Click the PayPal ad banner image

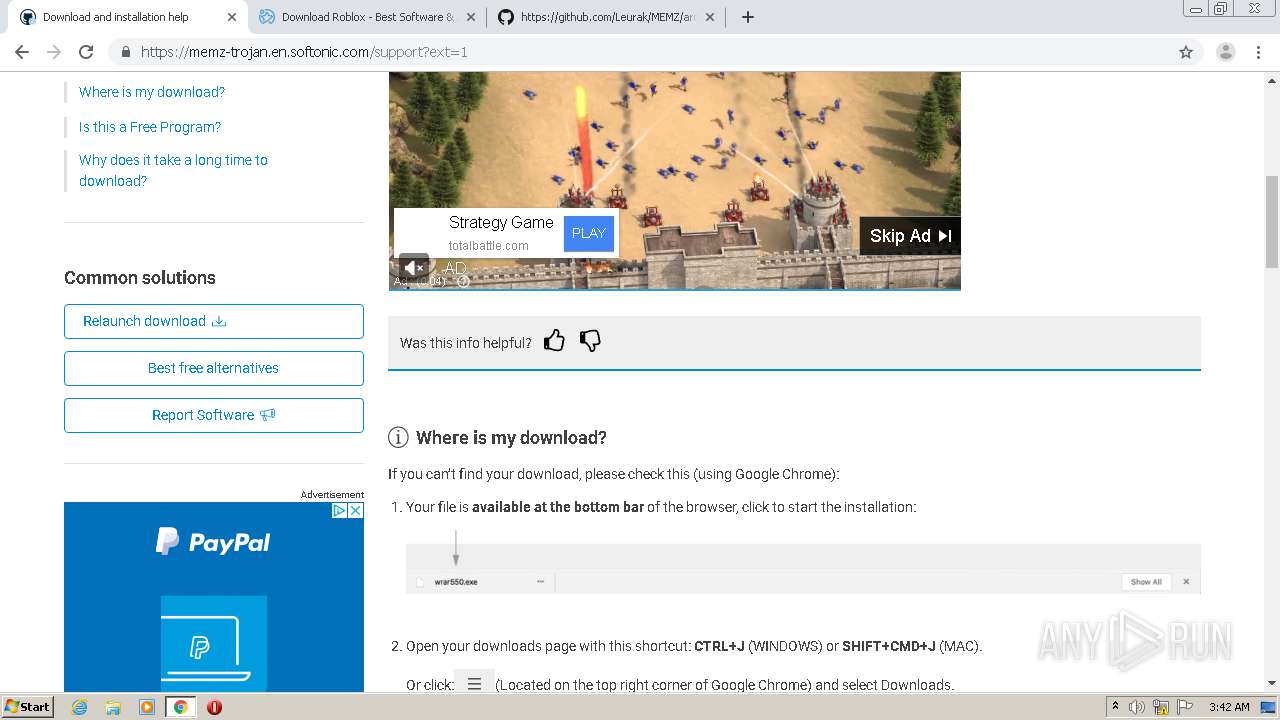pos(214,597)
